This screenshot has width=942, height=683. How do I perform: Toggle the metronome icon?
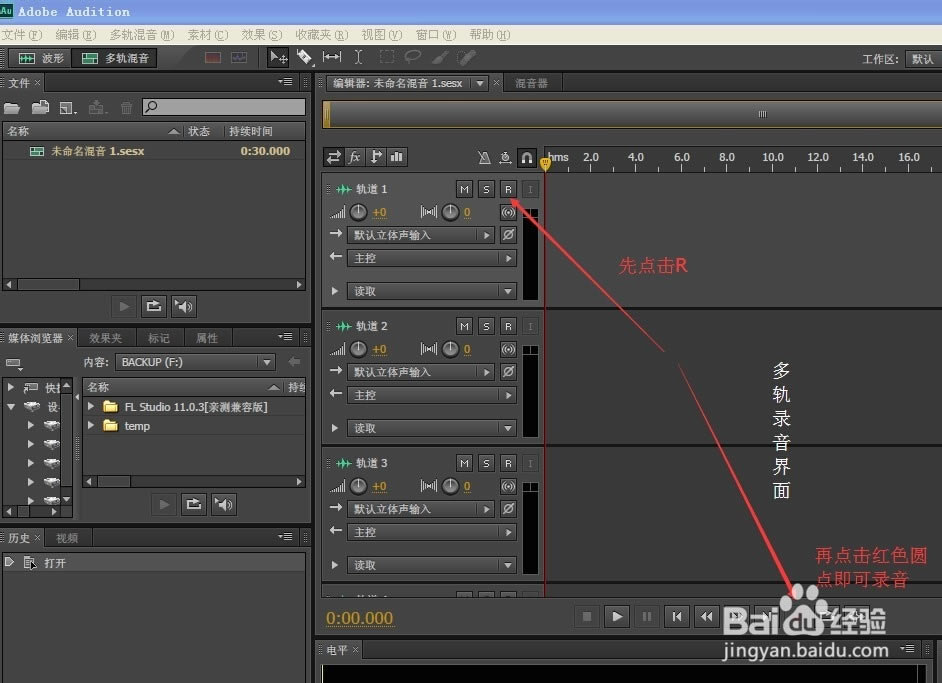(x=485, y=158)
